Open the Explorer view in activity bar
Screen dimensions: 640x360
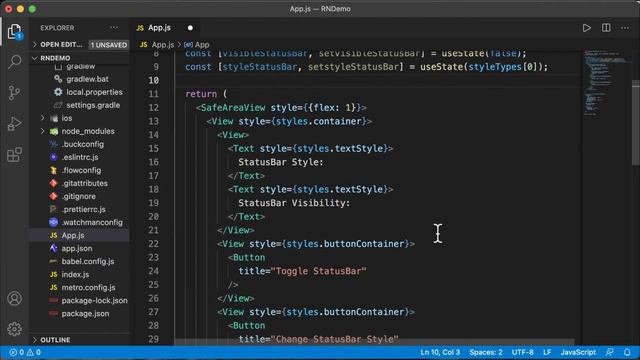tap(14, 31)
